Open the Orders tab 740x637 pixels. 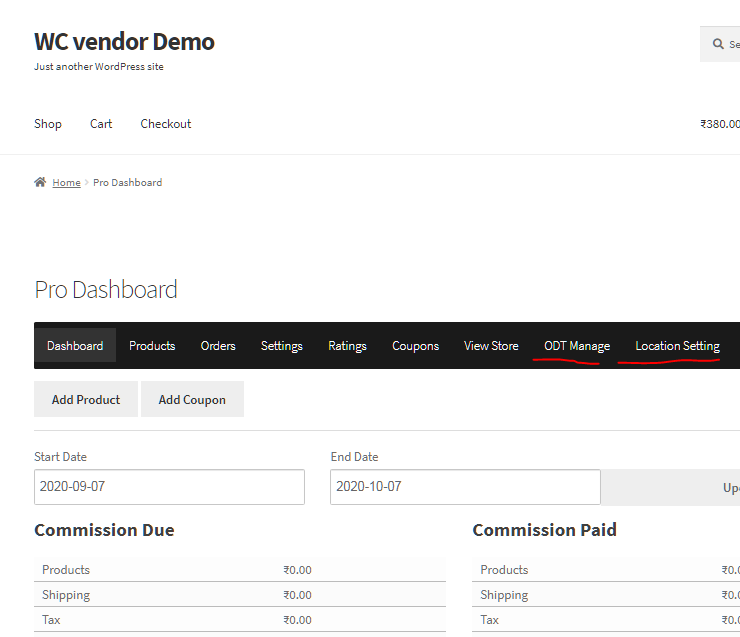[x=218, y=345]
